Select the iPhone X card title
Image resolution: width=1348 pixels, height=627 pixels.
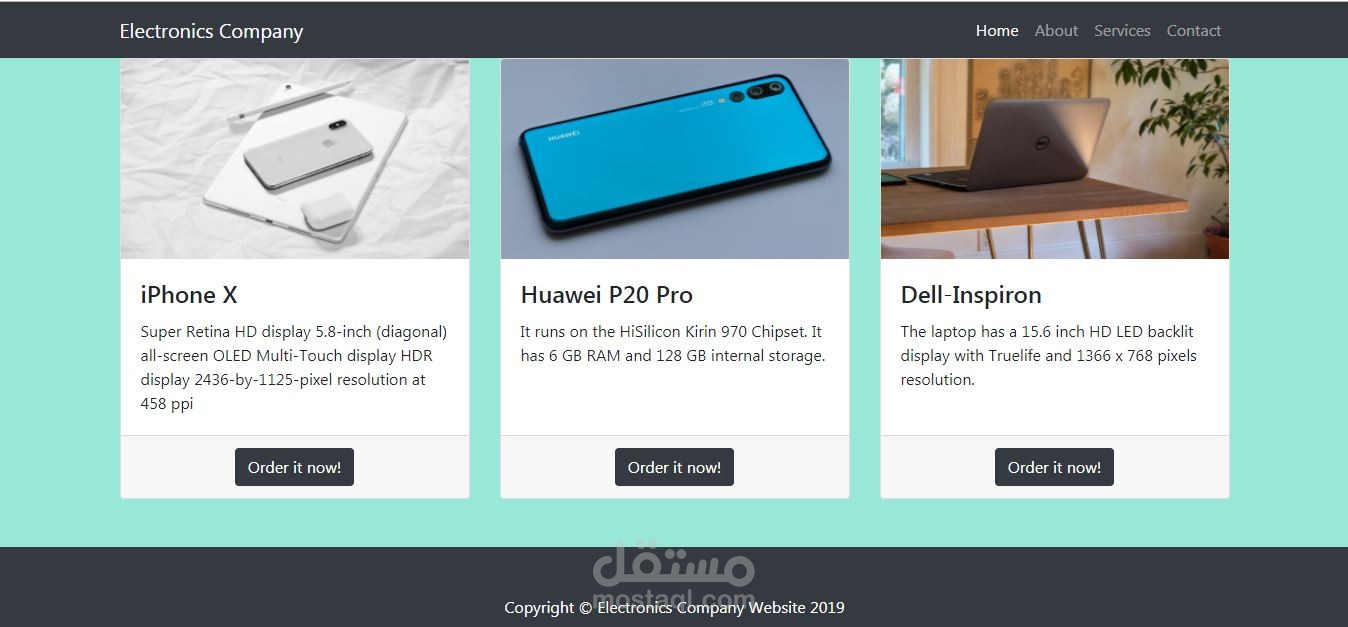click(x=189, y=295)
